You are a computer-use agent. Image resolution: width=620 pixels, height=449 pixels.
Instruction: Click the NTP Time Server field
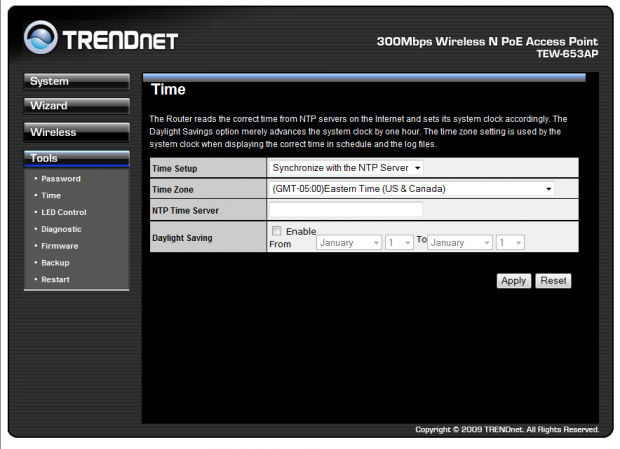pos(346,209)
